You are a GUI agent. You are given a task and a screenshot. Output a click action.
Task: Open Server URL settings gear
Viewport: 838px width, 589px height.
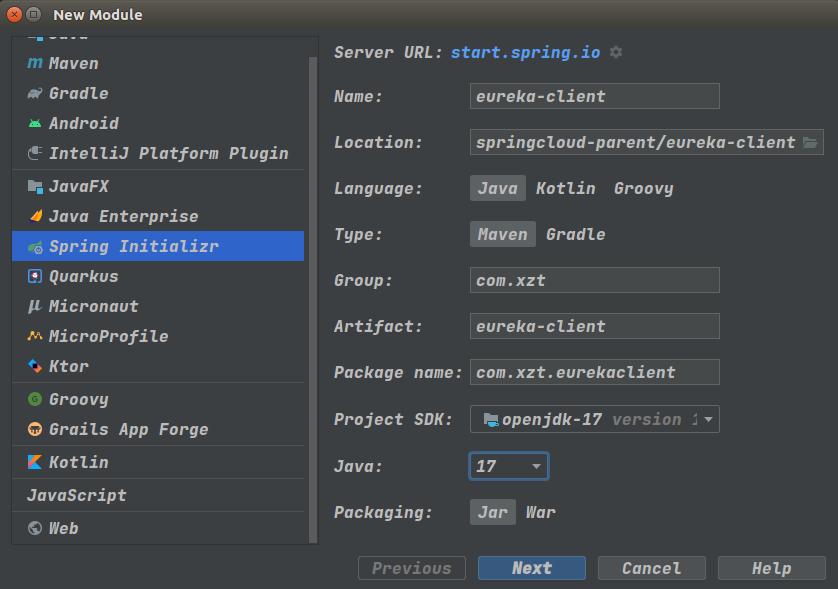pos(616,52)
